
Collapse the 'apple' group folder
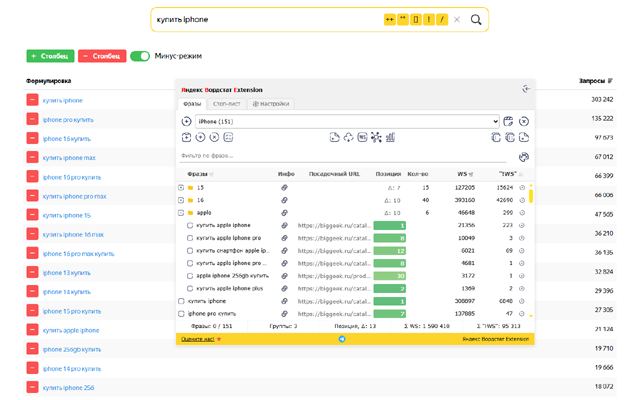[181, 213]
